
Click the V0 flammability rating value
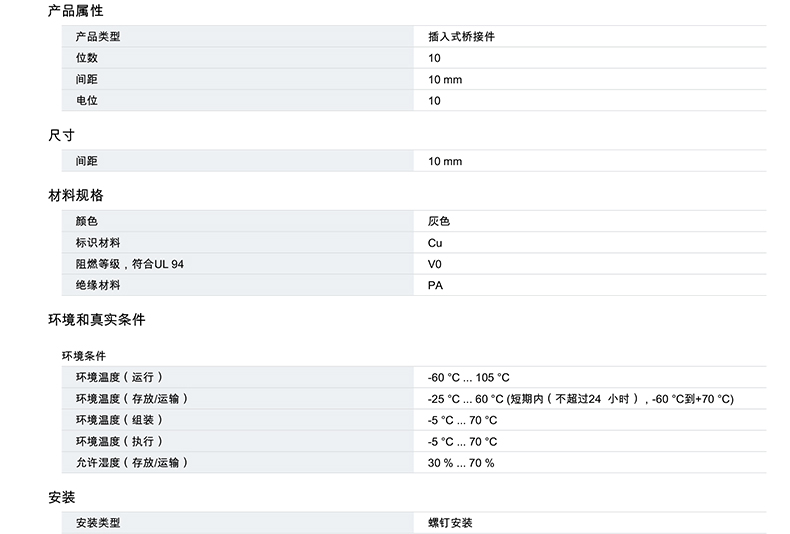435,264
